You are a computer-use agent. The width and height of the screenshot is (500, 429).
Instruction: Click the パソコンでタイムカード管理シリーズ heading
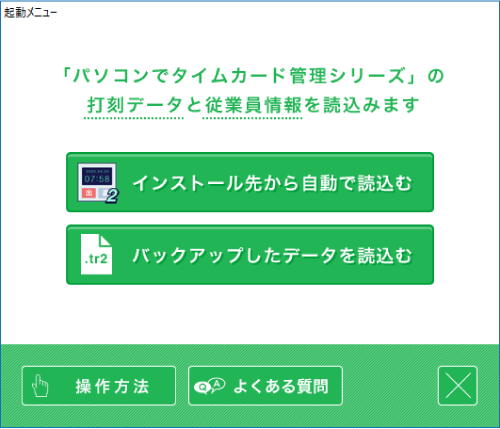coord(239,76)
